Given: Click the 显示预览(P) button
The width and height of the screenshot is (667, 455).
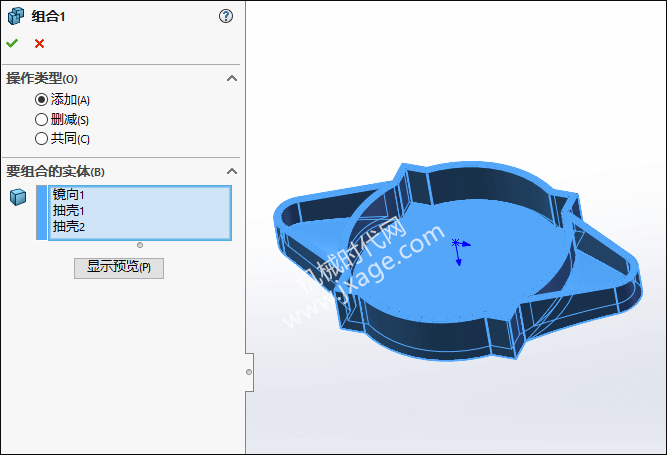Looking at the screenshot, I should coord(119,268).
